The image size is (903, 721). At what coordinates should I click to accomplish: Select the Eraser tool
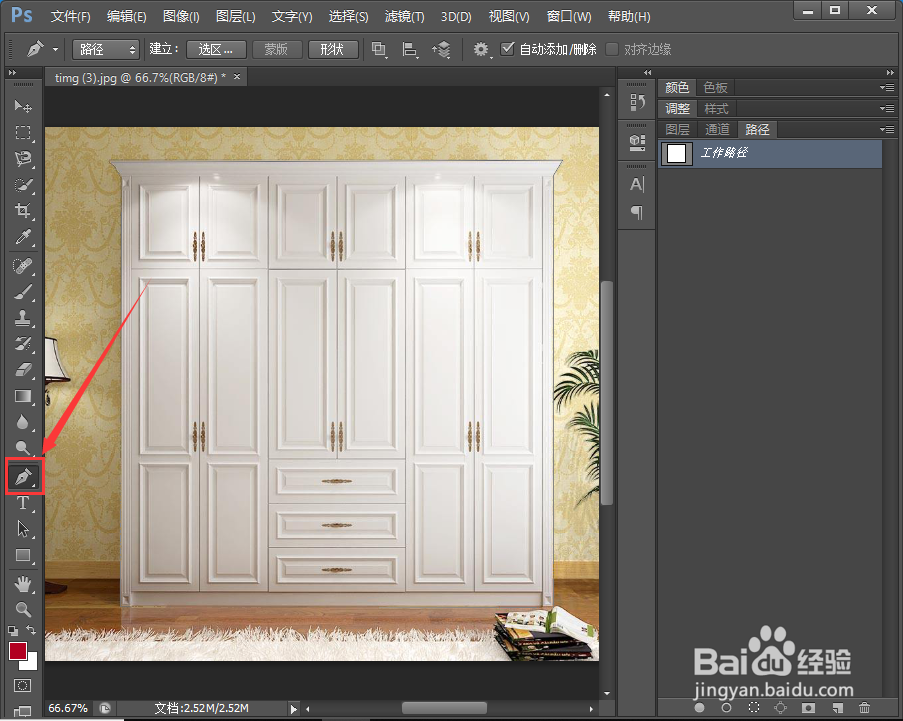tap(23, 370)
